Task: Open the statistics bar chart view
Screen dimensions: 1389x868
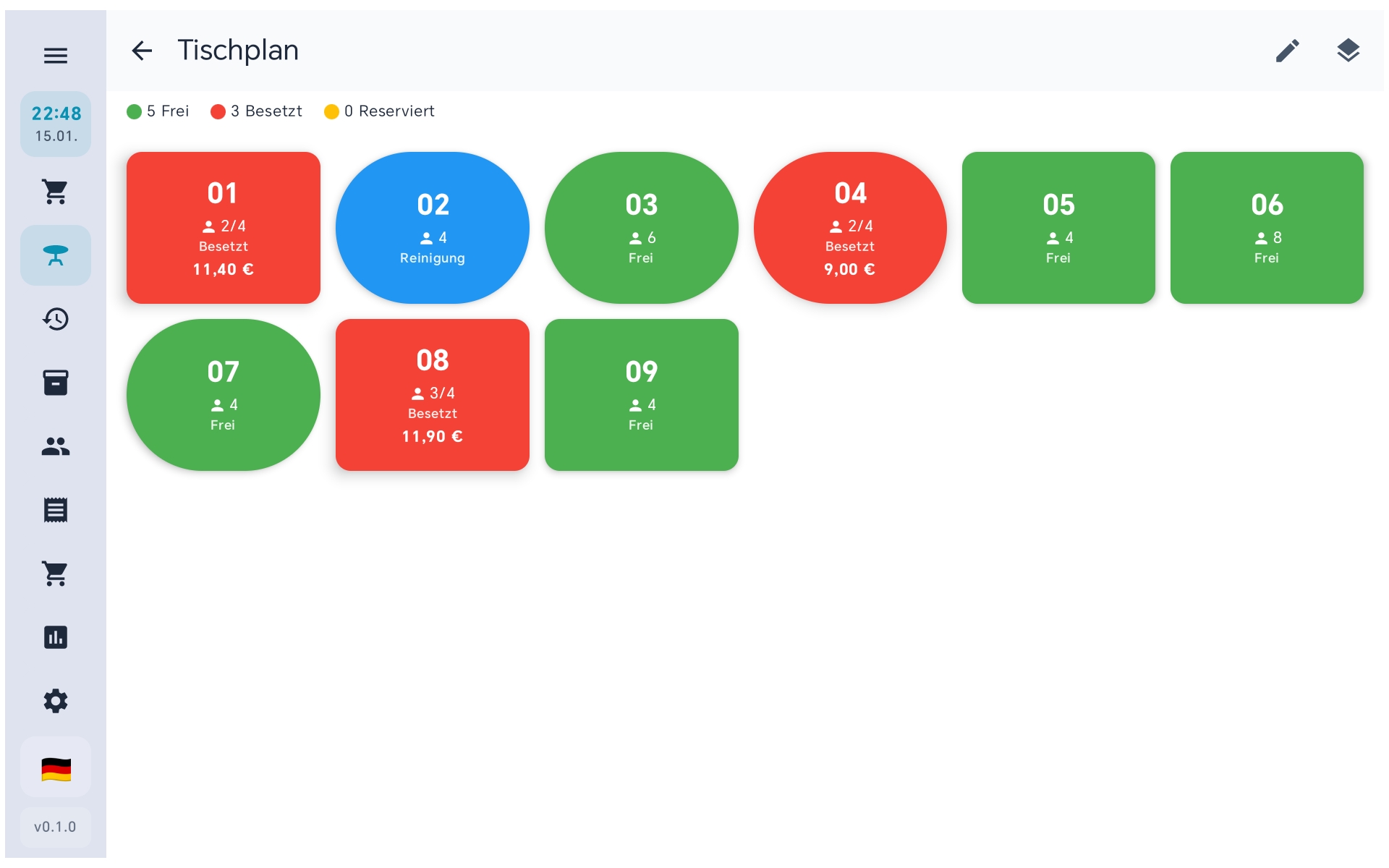Action: 56,637
